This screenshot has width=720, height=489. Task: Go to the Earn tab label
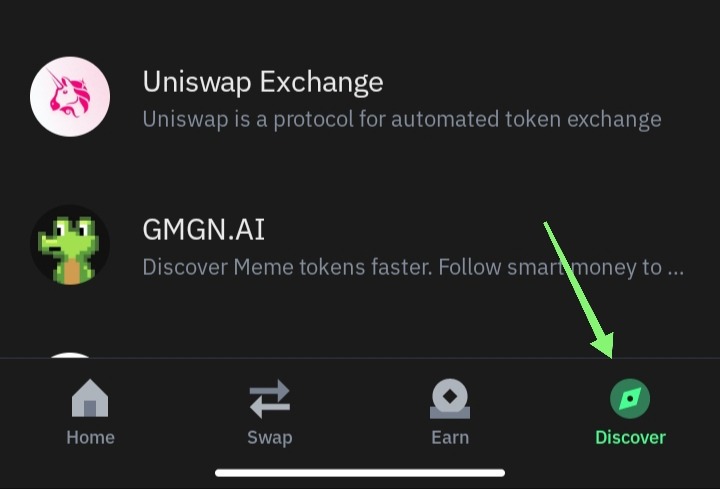[450, 438]
